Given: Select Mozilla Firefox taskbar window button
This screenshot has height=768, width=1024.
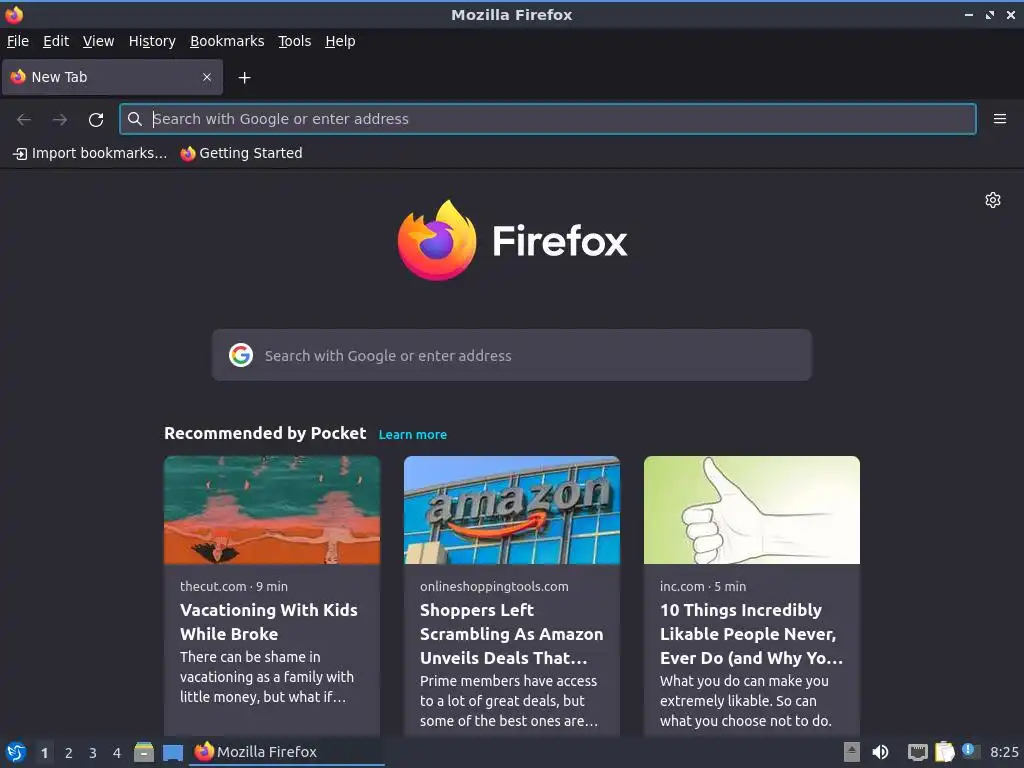Looking at the screenshot, I should coord(286,752).
